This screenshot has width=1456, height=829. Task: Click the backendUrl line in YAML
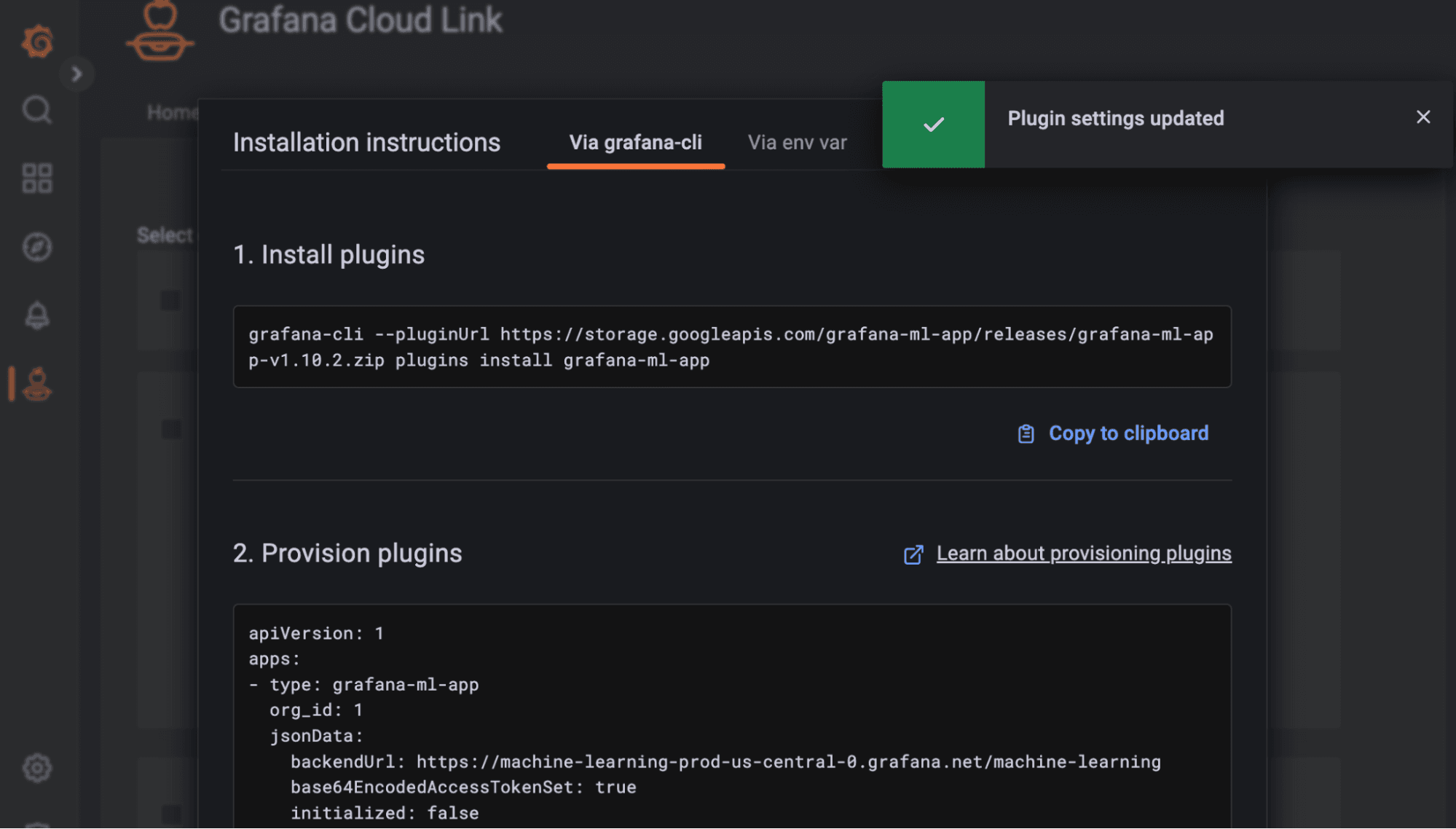tap(725, 762)
